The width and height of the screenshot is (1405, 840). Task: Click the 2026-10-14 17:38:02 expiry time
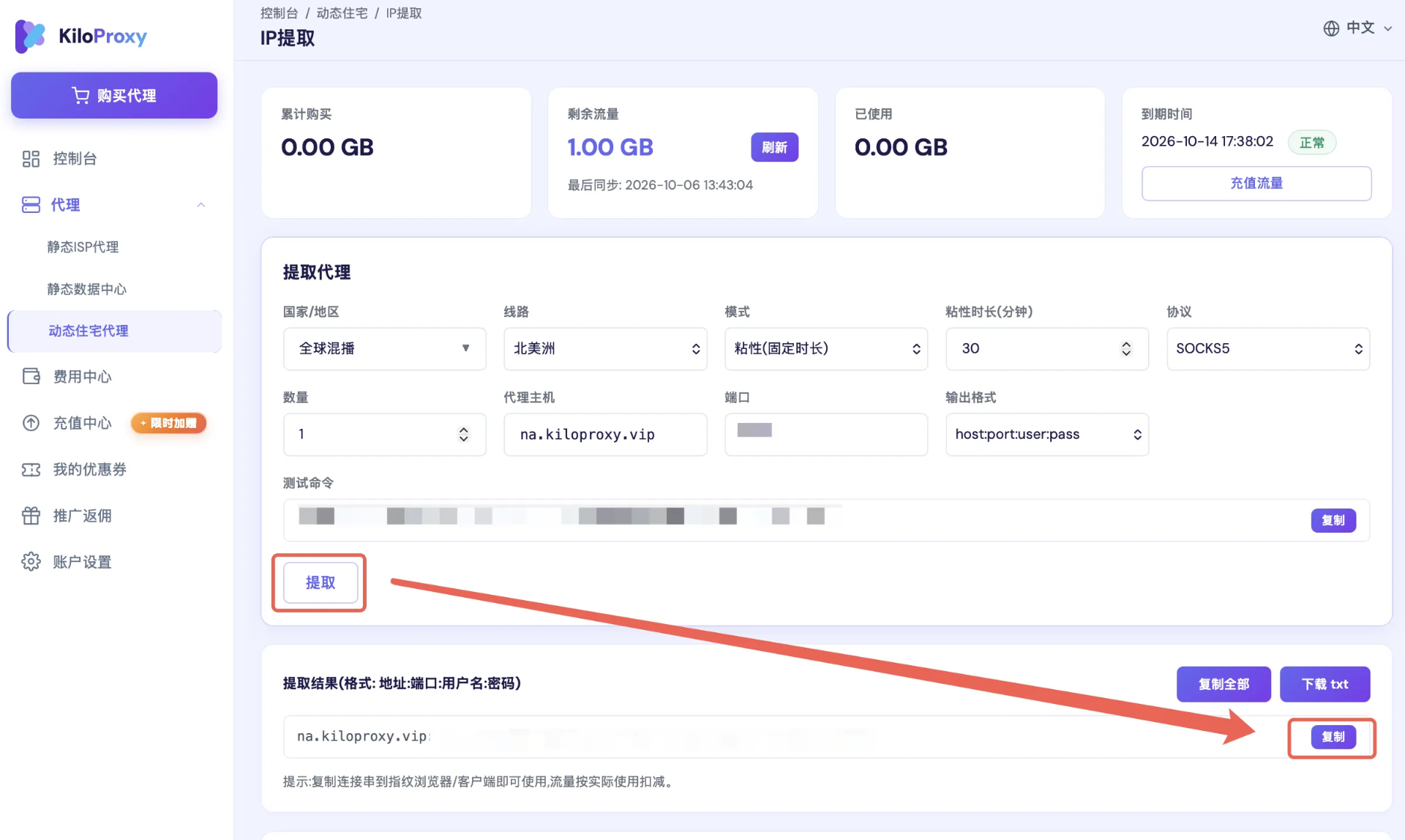click(x=1207, y=141)
